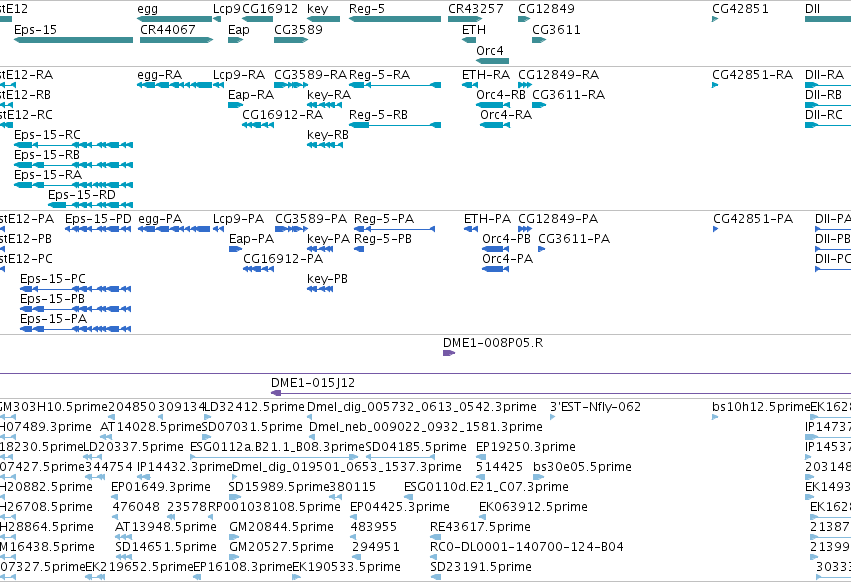Click the Orc4-RA transcript
Screen dimensions: 851x582
point(495,125)
